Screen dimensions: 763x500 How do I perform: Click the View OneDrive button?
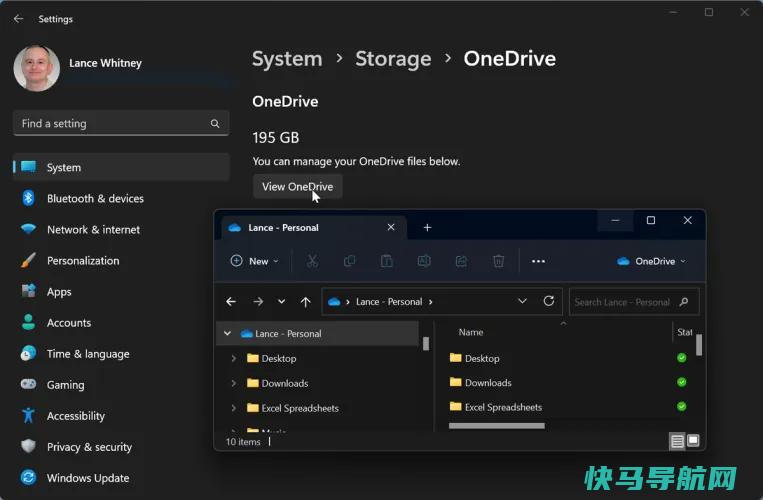point(297,187)
